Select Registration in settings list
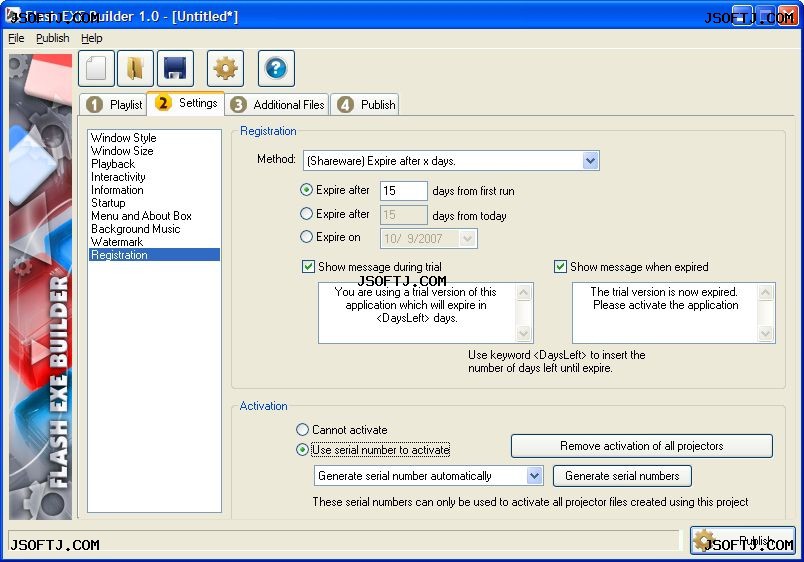804x562 pixels. [x=154, y=255]
